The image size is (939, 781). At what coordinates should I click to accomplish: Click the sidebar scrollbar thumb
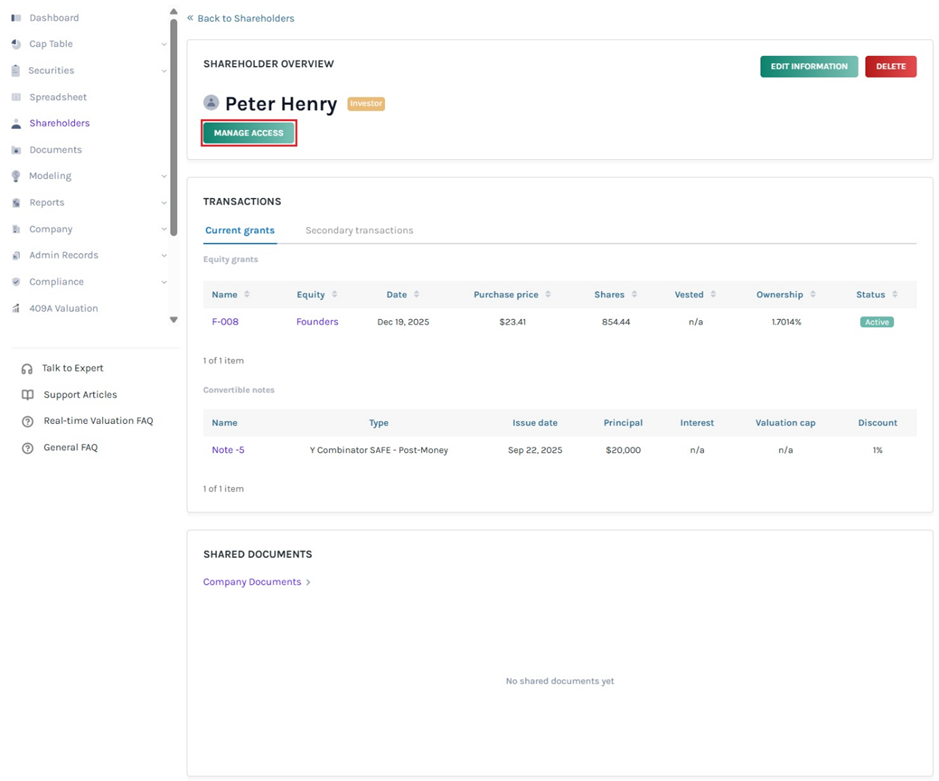click(174, 127)
